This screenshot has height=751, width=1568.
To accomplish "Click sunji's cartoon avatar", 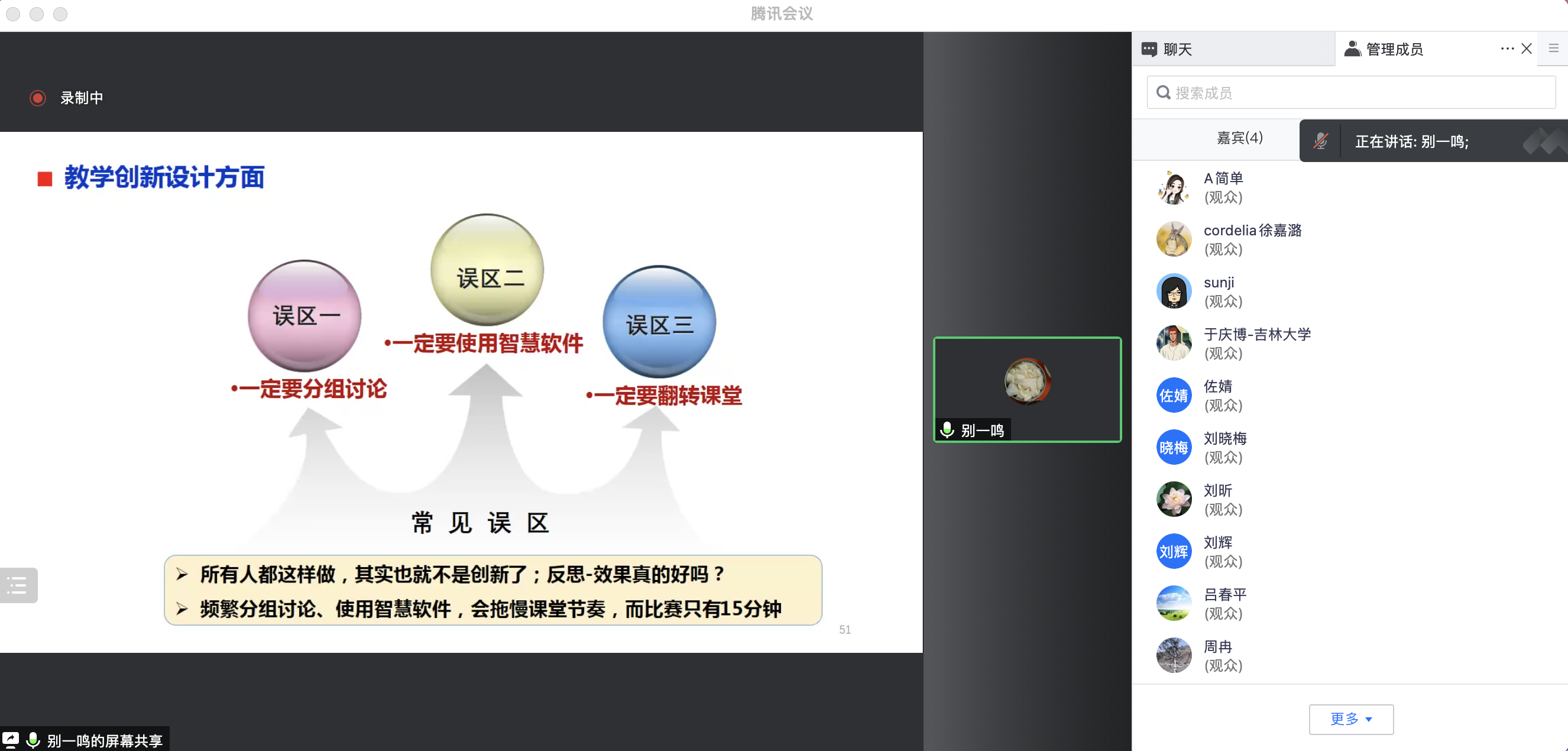I will pos(1174,292).
